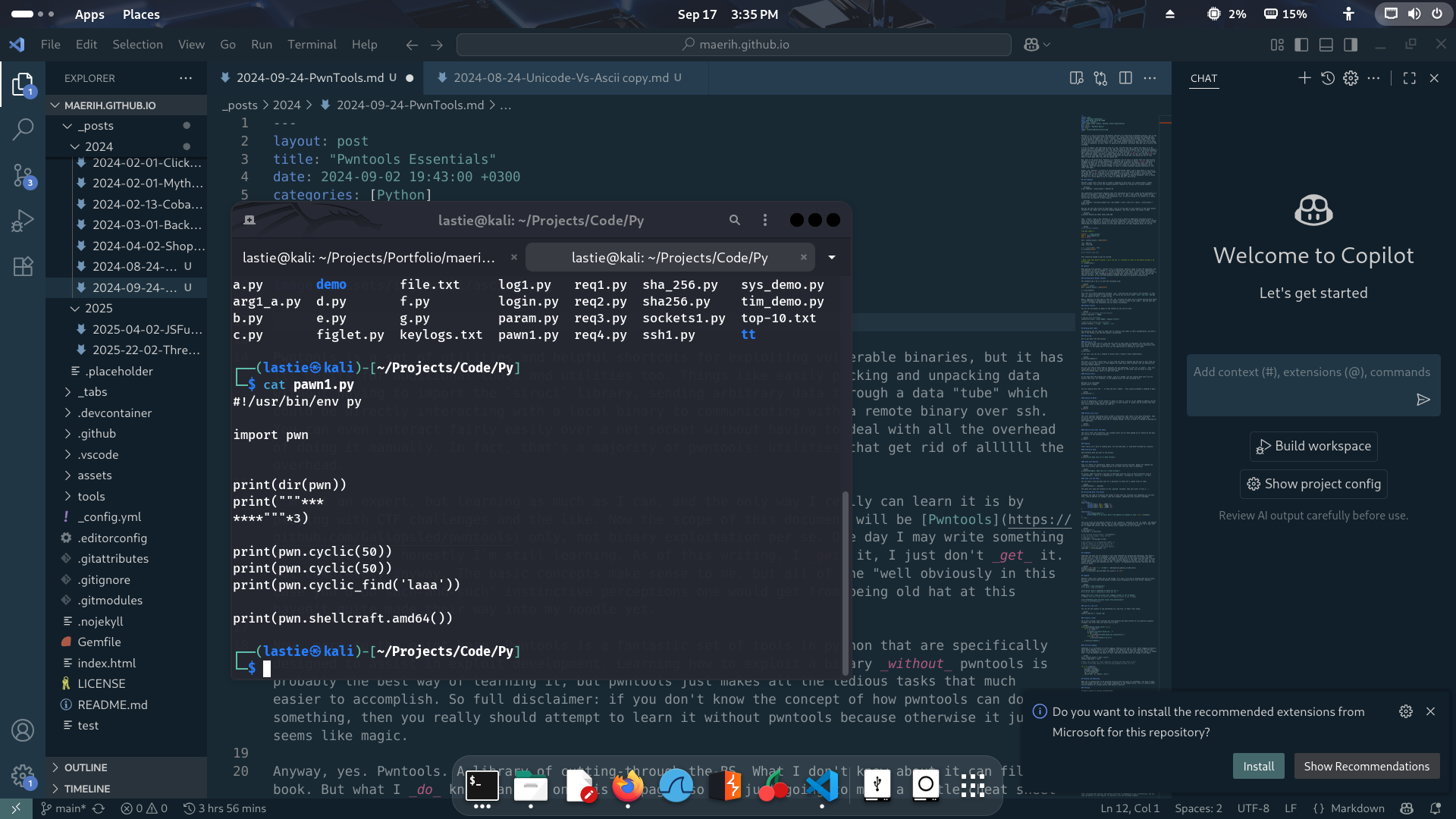Open Copilot chat history icon
This screenshot has height=819, width=1456.
pyautogui.click(x=1328, y=78)
